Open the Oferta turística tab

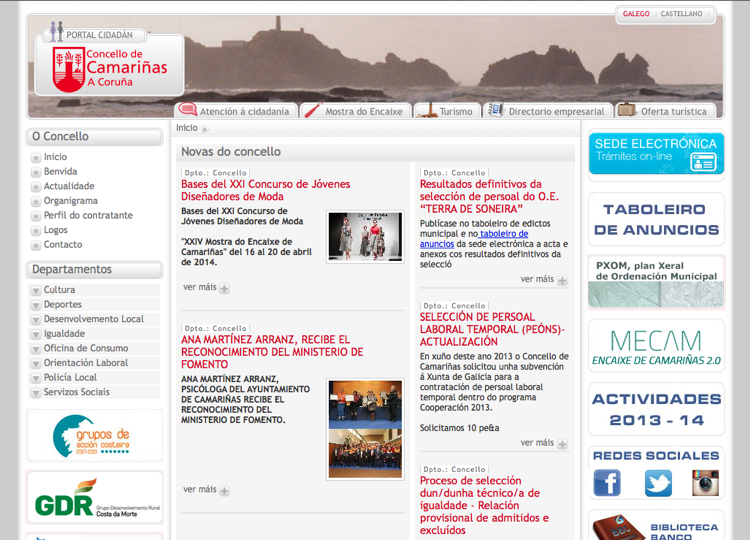click(x=665, y=110)
